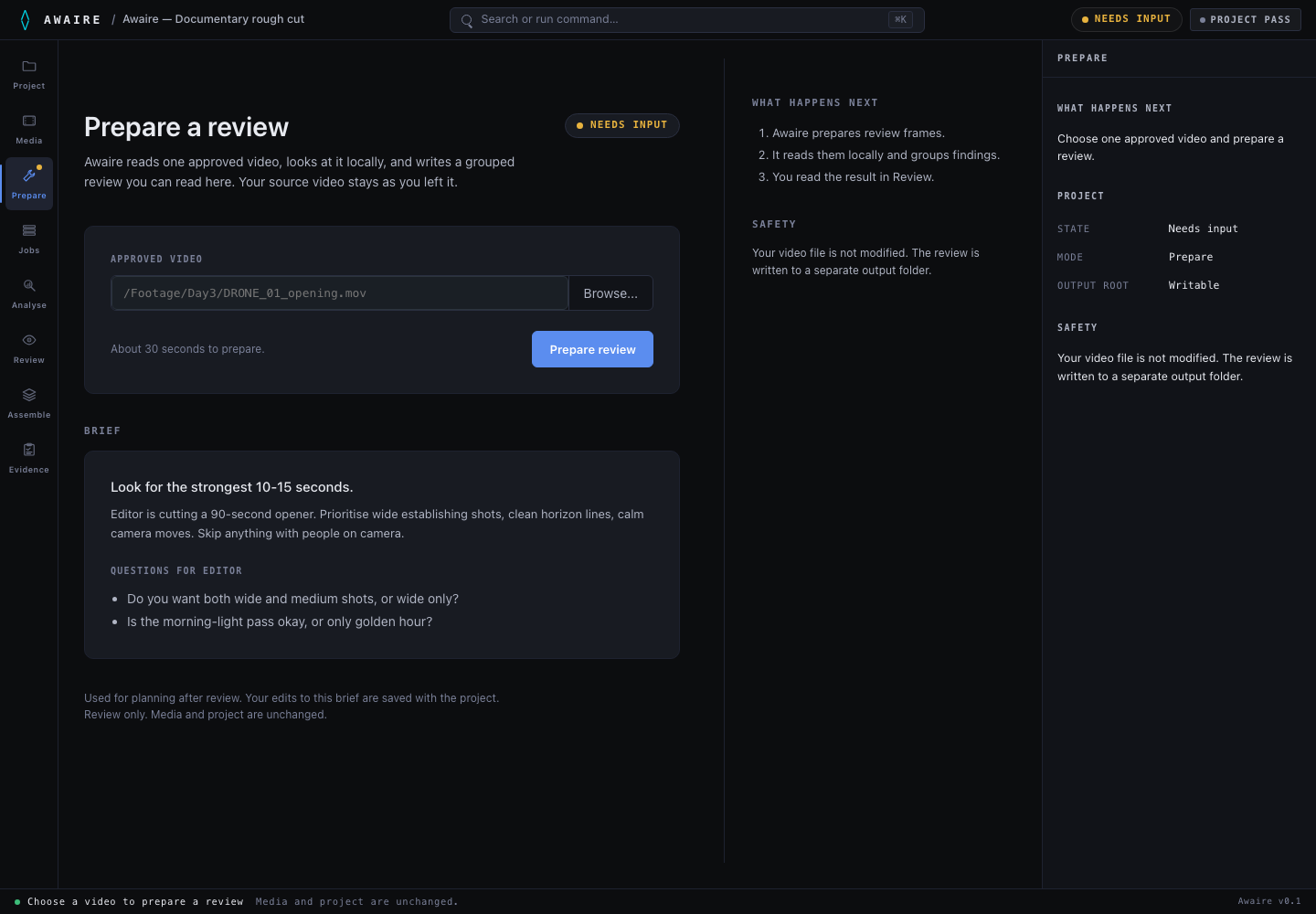Click the MODE value 'Prepare'

coord(1191,257)
